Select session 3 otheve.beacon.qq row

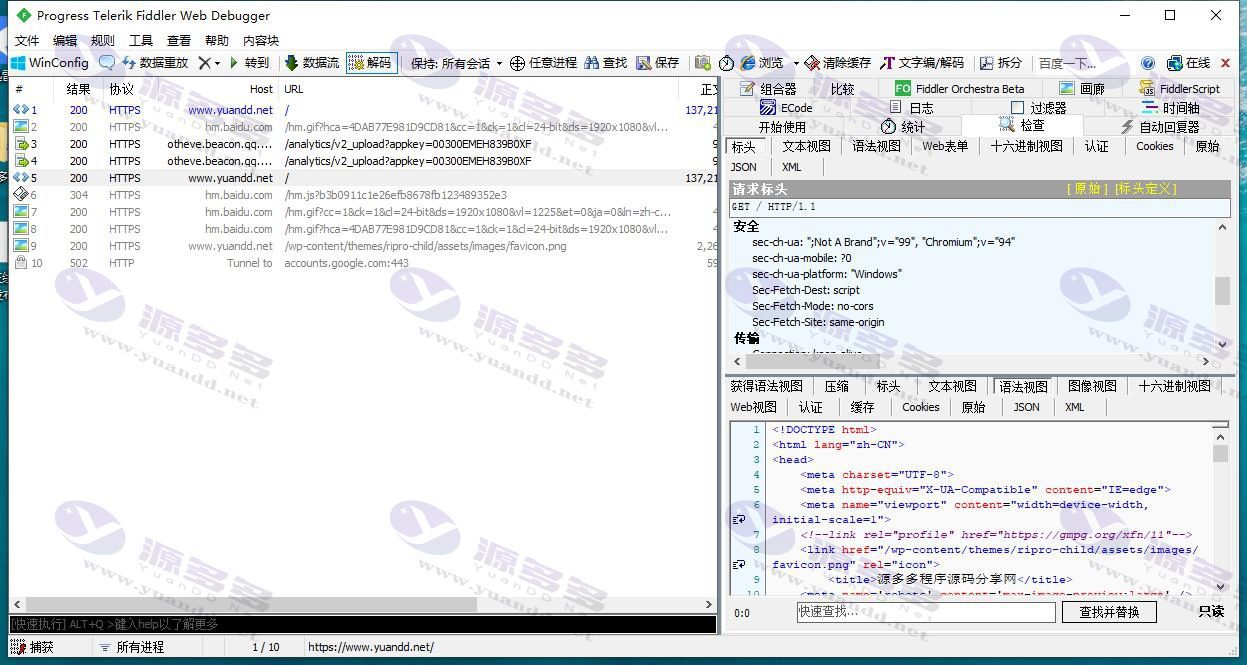pos(363,144)
